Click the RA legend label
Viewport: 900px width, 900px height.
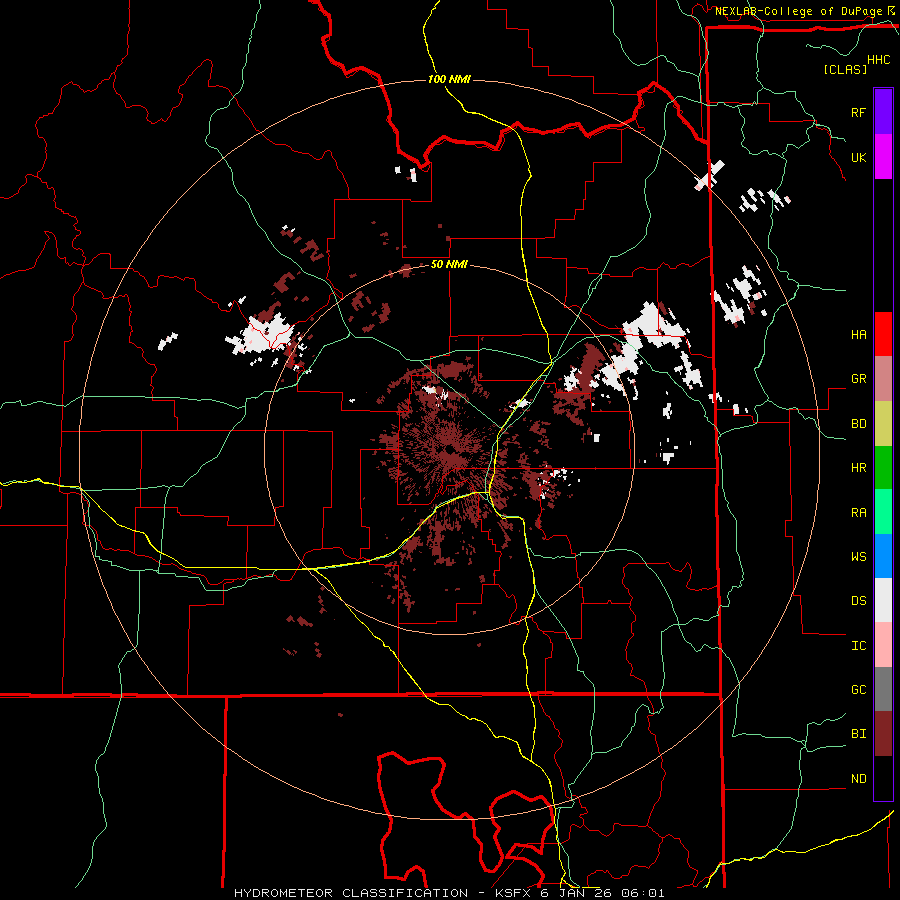858,513
